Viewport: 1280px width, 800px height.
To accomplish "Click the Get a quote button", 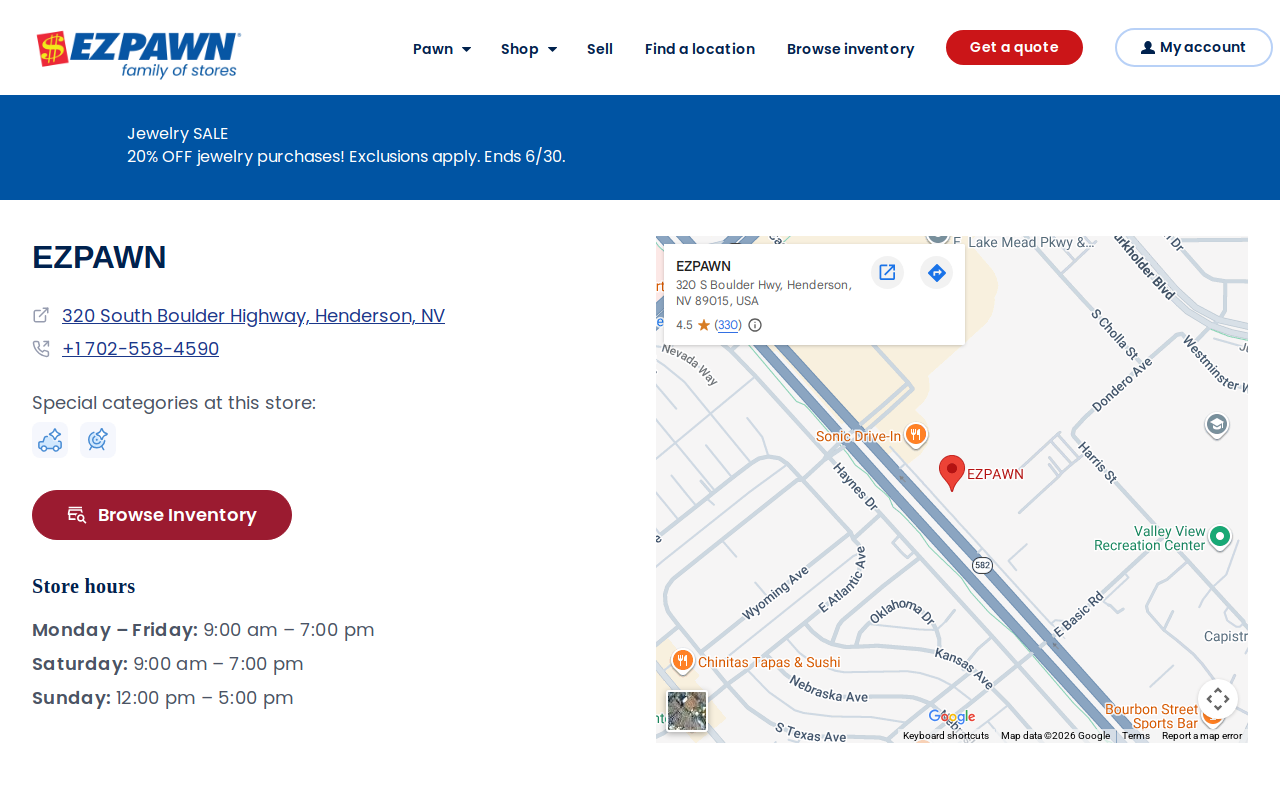I will (x=1014, y=47).
